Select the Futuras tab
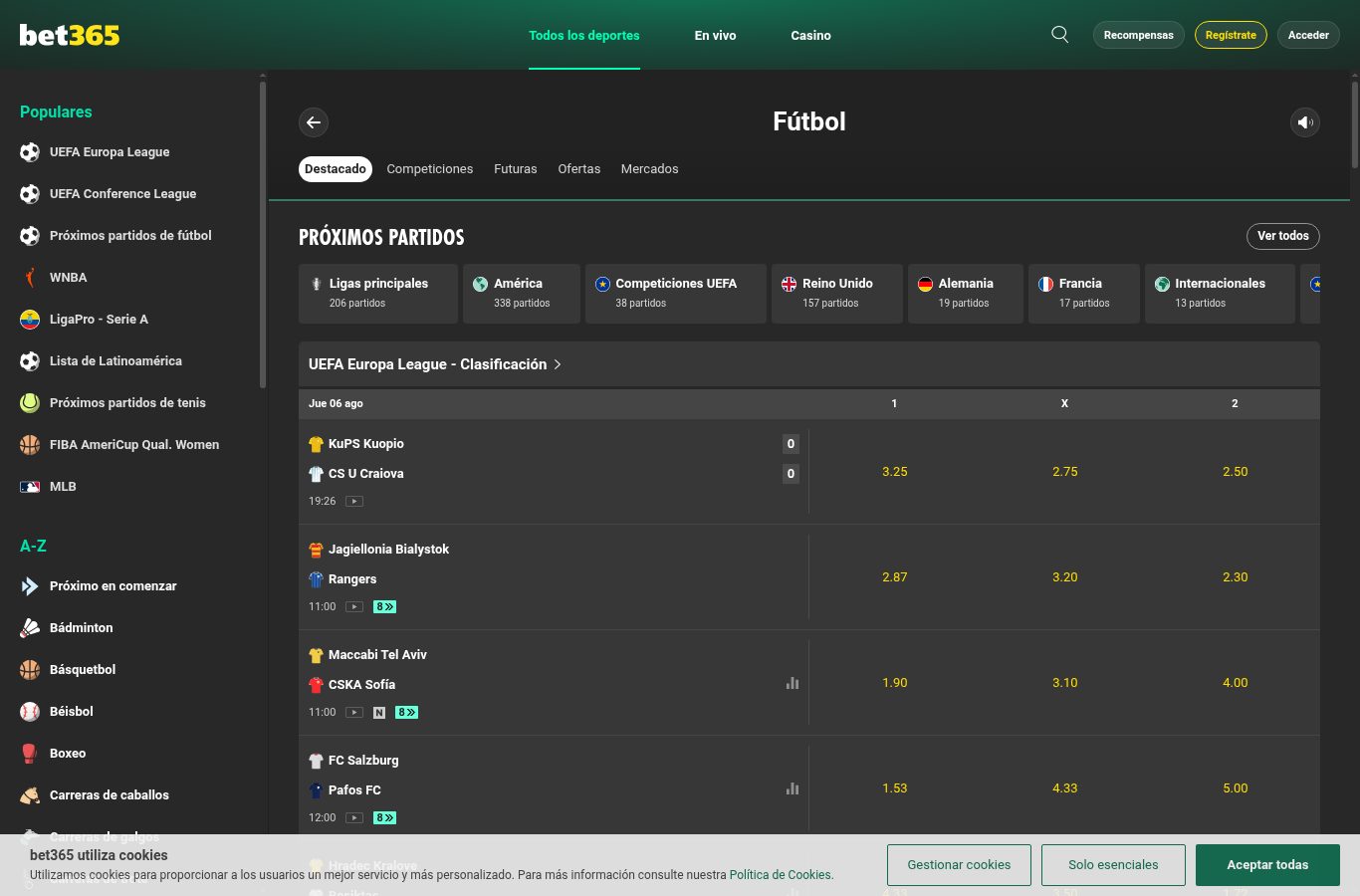Image resolution: width=1360 pixels, height=896 pixels. click(x=516, y=169)
